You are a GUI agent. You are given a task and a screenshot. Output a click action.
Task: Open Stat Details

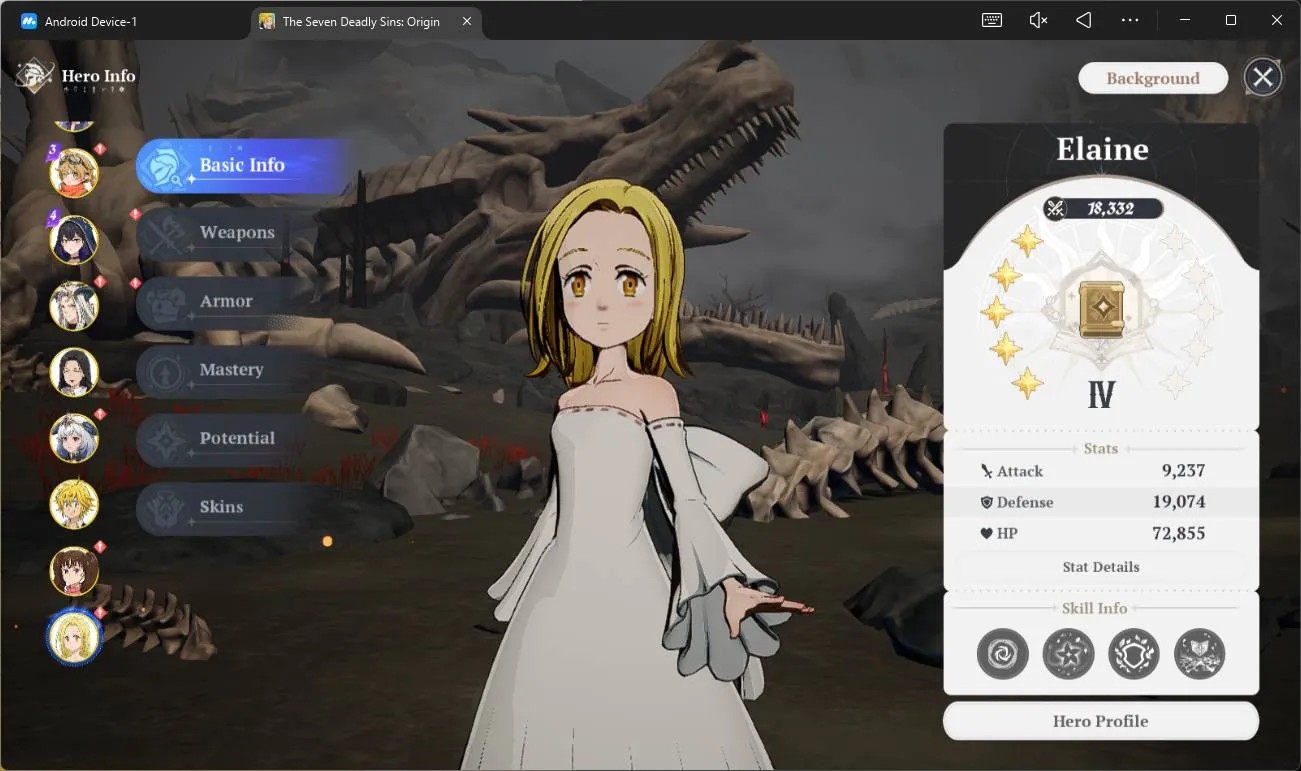coord(1101,567)
